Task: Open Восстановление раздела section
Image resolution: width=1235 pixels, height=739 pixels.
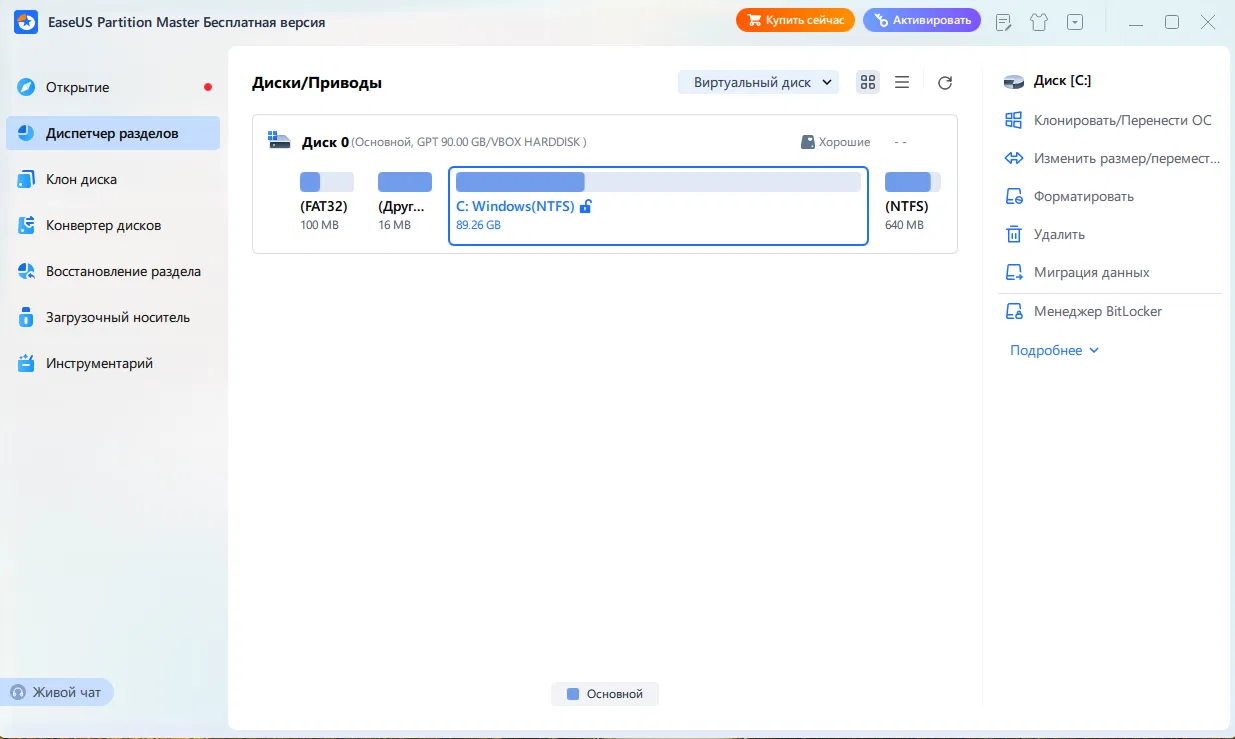Action: coord(113,271)
